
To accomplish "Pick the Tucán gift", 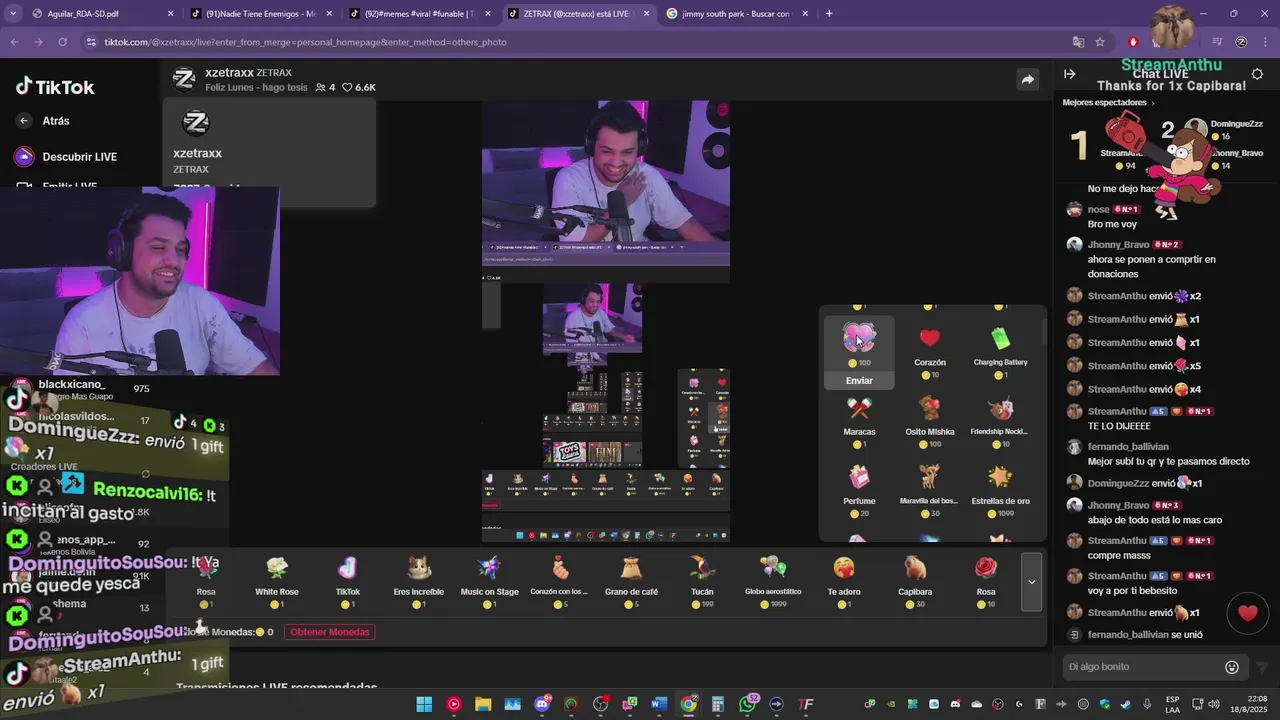I will tap(702, 581).
